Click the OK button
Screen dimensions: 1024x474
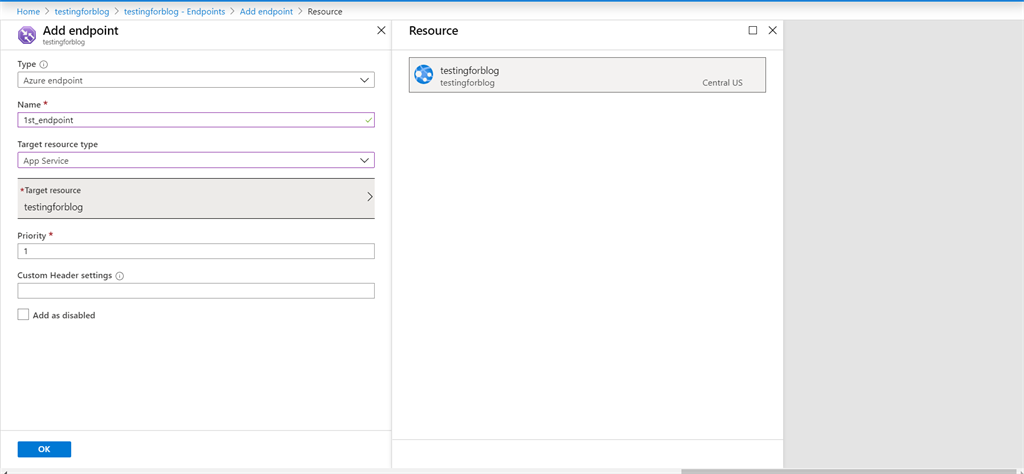point(44,449)
